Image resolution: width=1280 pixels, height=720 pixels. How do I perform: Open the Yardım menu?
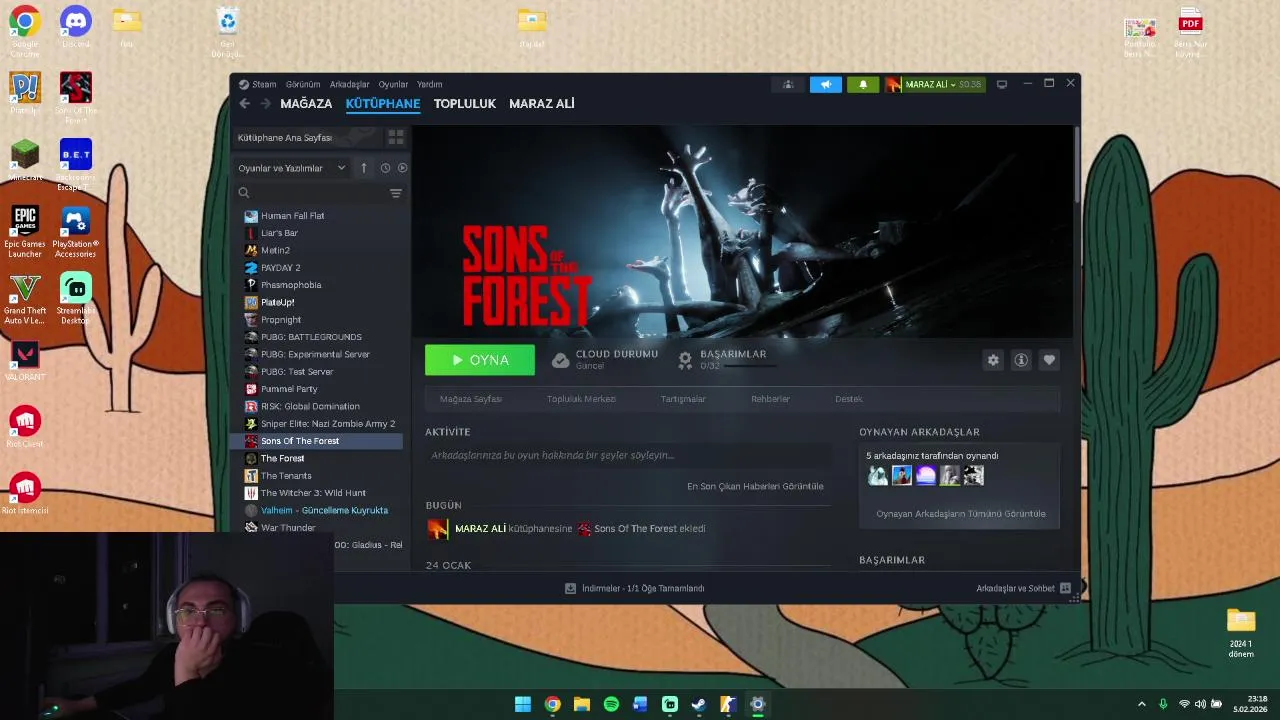click(x=429, y=85)
